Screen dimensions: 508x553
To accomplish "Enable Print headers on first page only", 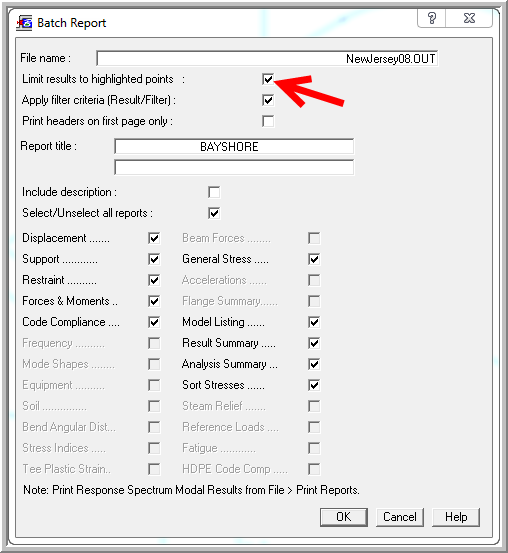I will pos(268,121).
